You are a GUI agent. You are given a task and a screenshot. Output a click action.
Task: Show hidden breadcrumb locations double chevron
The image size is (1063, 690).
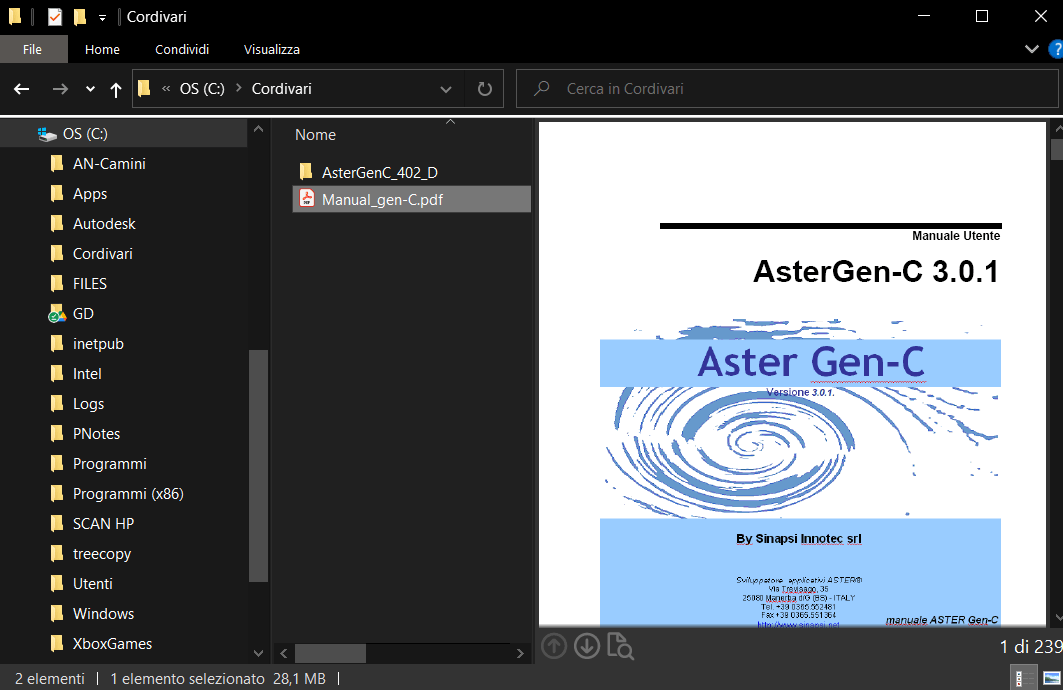click(x=166, y=89)
